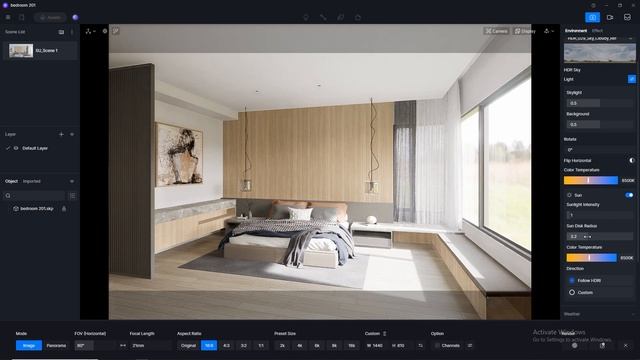Select the bucket tool icon

[x=358, y=17]
